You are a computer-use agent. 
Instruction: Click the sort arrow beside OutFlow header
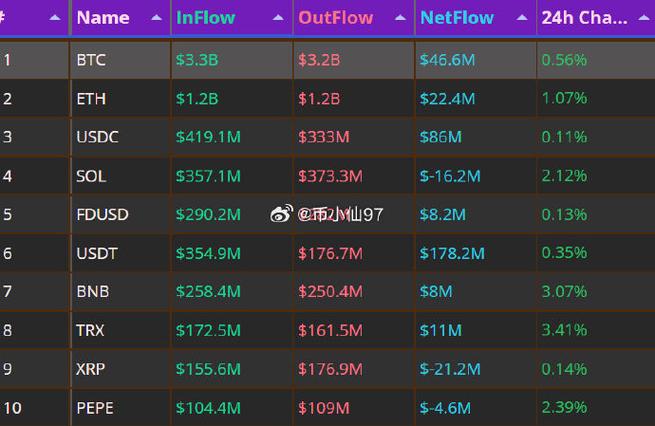[x=400, y=18]
